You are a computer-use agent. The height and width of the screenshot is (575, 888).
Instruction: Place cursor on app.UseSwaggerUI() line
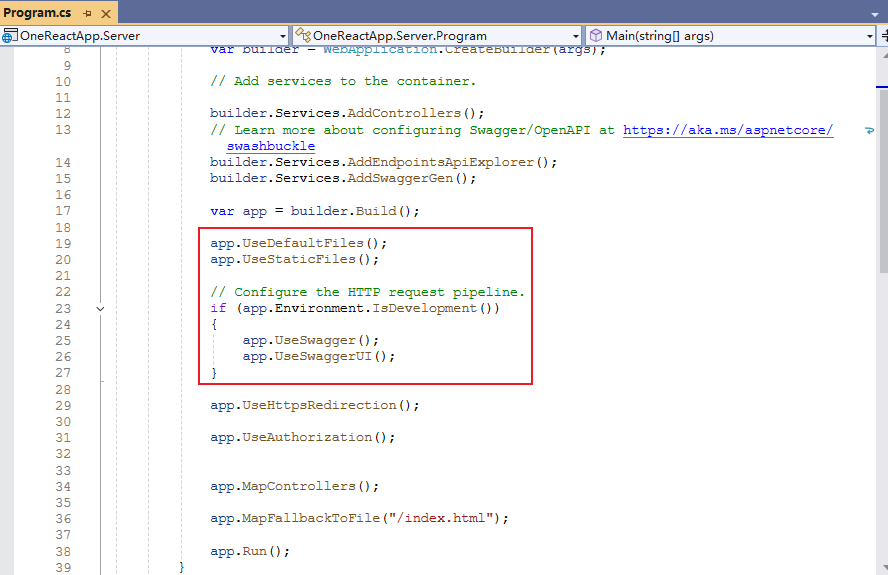pos(318,357)
